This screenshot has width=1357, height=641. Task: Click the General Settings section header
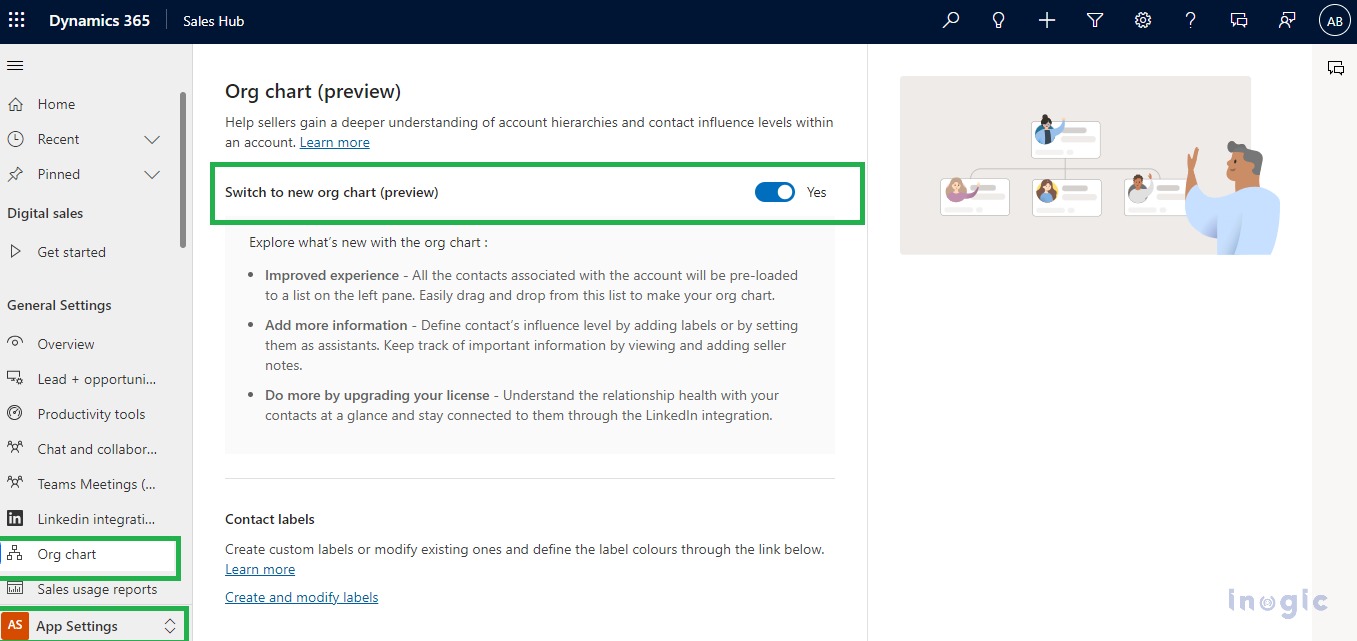pos(59,305)
